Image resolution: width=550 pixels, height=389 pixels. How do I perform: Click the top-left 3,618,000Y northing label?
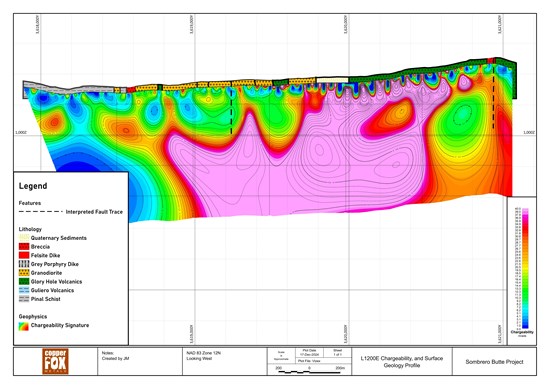[x=38, y=24]
